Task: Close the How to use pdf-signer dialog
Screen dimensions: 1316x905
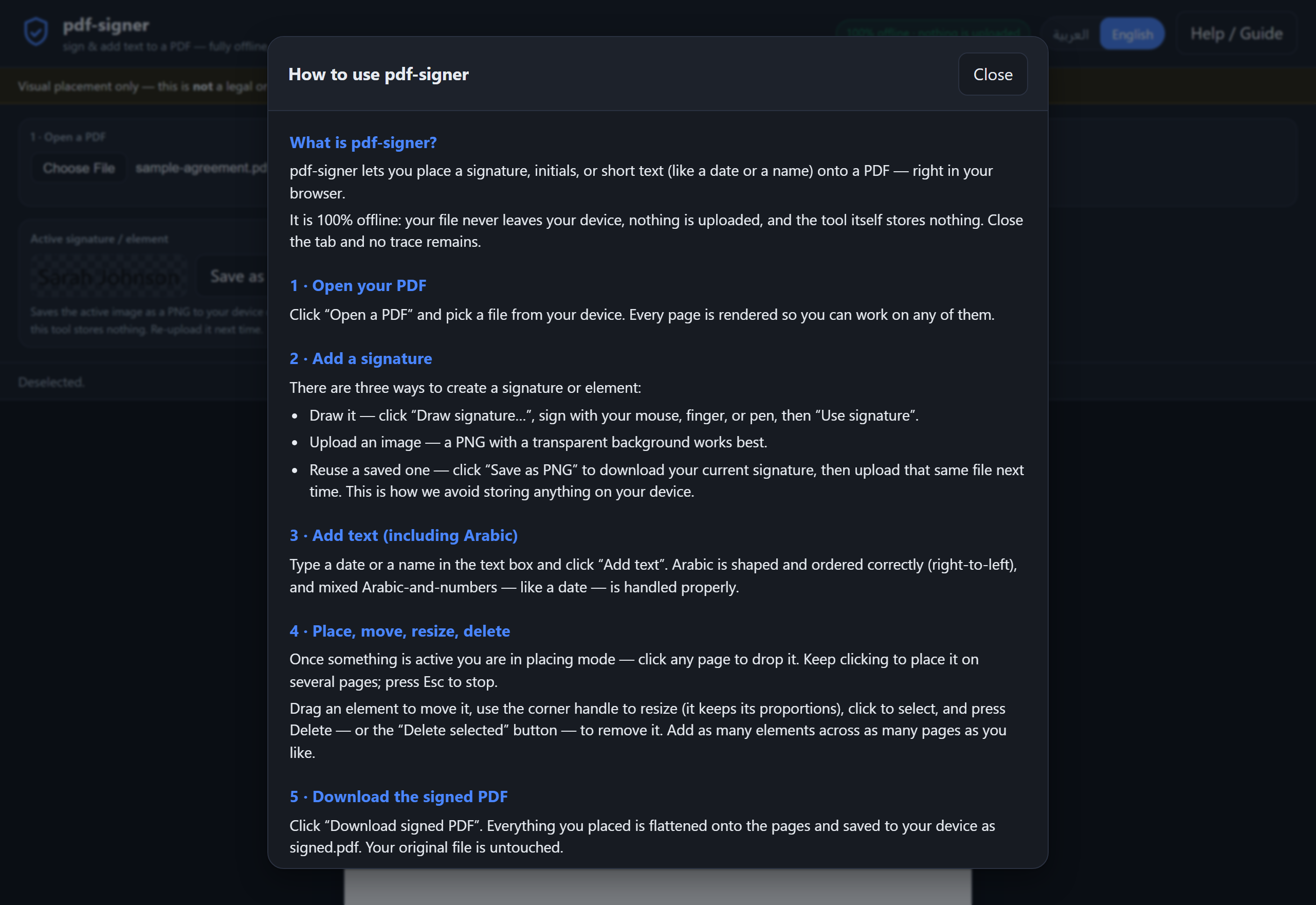Action: [992, 74]
